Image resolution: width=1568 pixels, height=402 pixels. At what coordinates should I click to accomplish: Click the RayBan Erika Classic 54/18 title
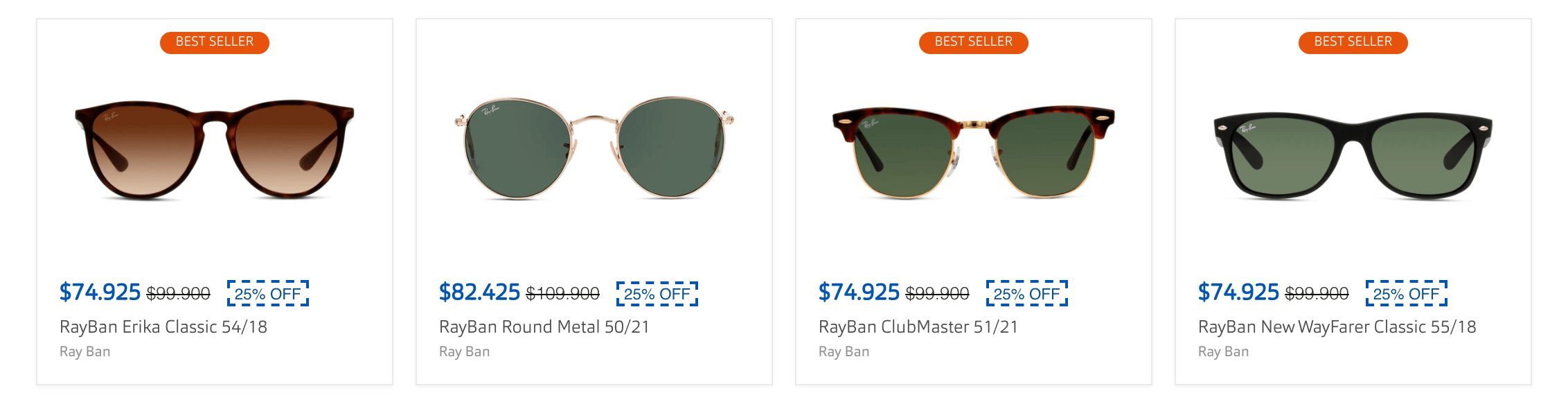coord(163,327)
